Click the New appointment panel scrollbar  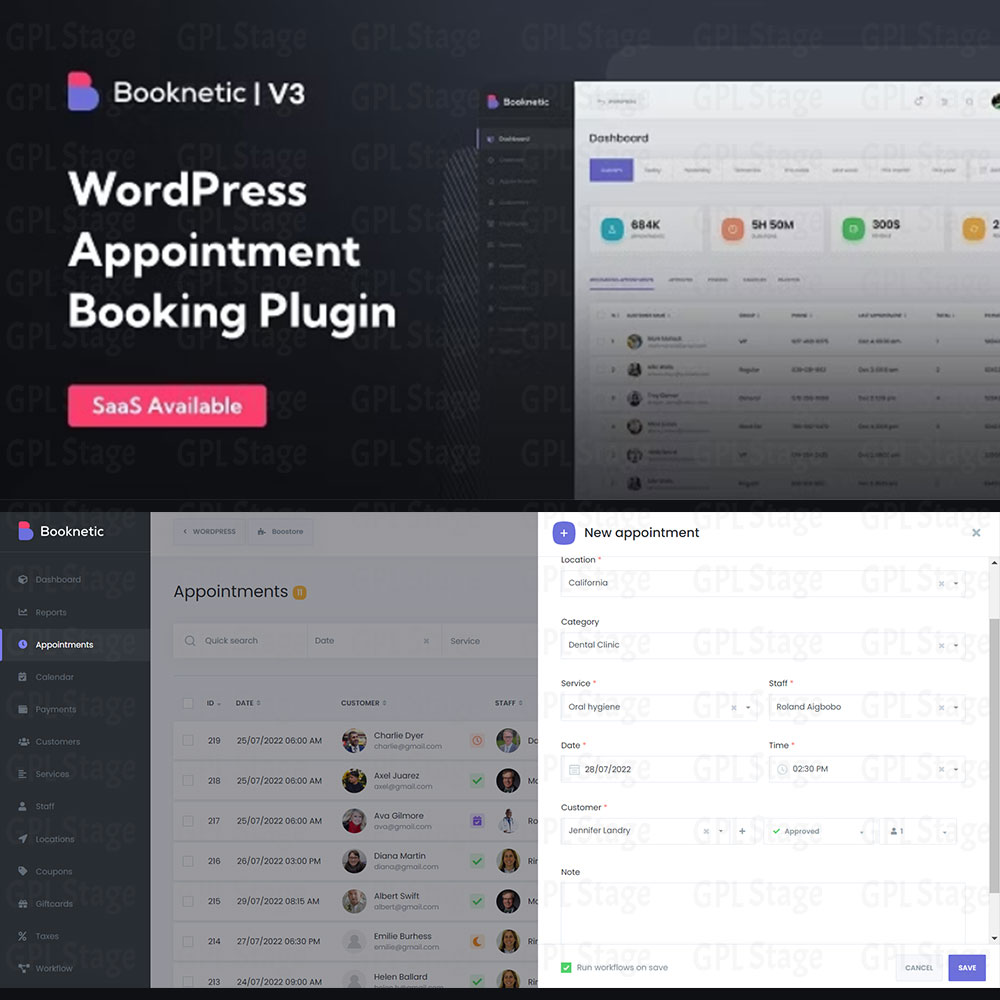coord(994,756)
